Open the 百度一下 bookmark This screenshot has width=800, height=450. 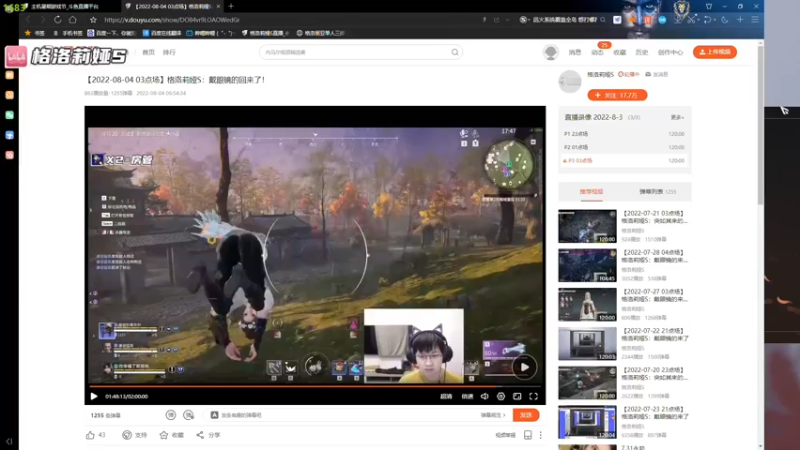point(111,33)
